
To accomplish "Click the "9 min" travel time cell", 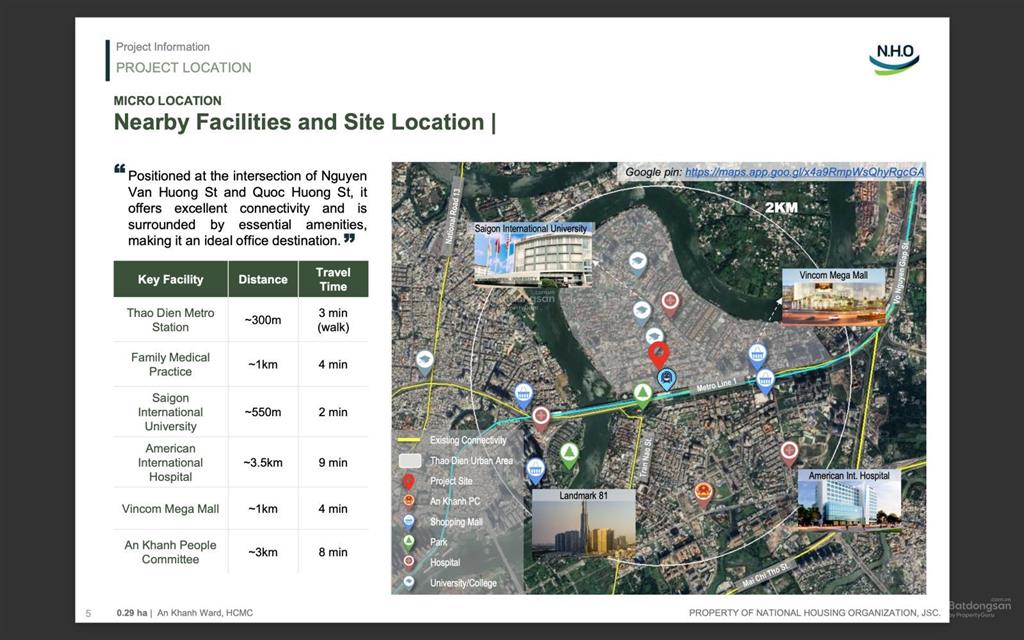I will [333, 462].
